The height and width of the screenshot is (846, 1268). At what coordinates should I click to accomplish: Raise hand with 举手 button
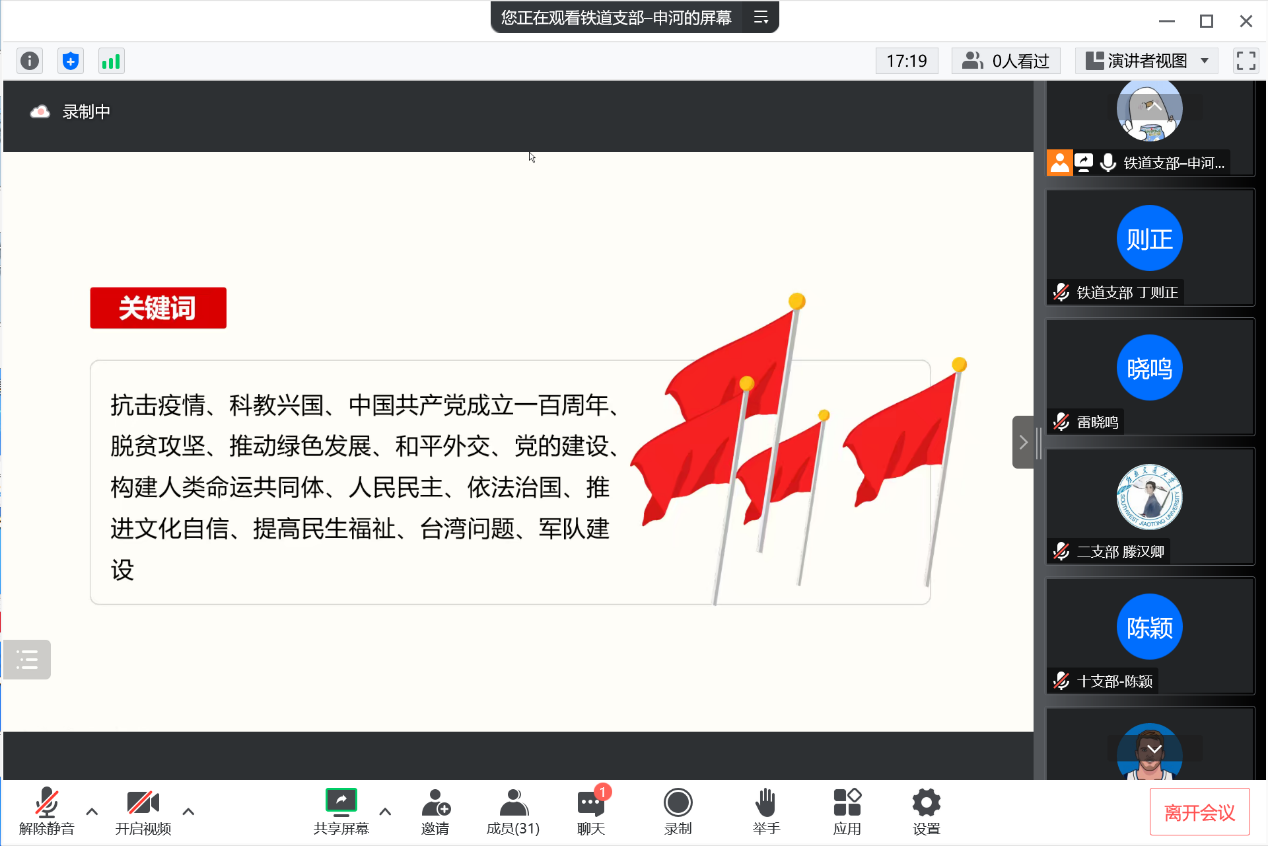(x=766, y=811)
